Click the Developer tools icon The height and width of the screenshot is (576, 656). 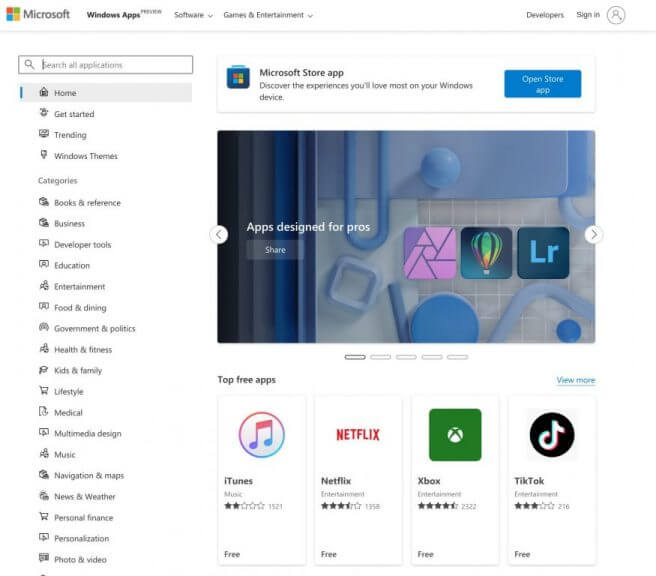tap(44, 243)
